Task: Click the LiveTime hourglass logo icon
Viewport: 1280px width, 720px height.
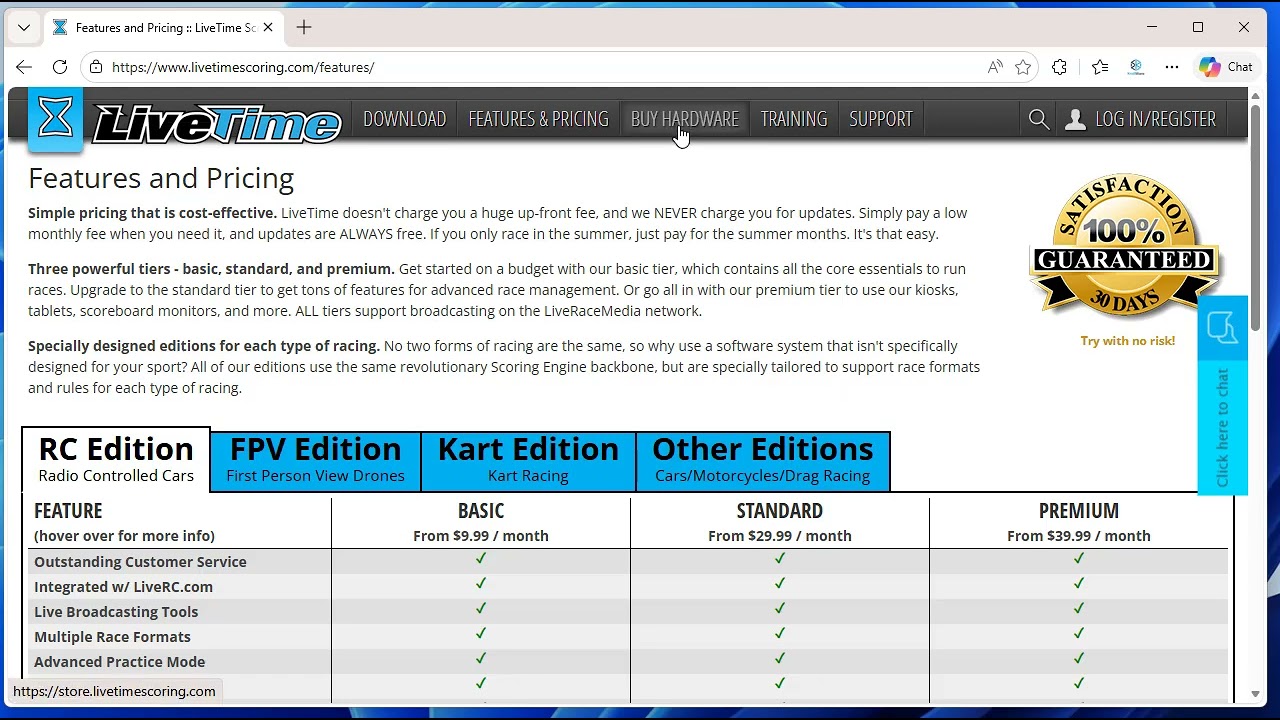Action: coord(55,120)
